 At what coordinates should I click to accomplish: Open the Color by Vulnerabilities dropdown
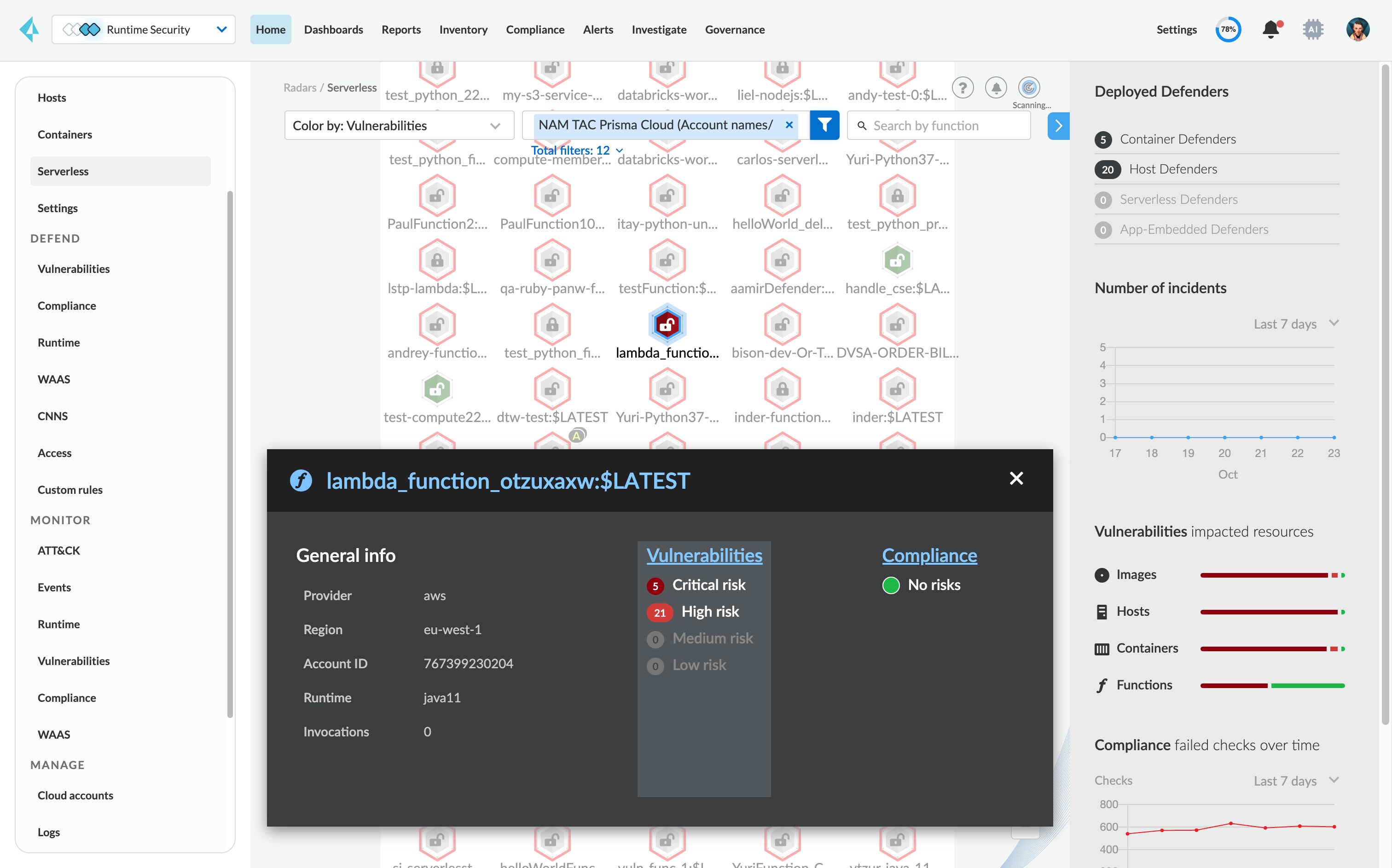[399, 126]
